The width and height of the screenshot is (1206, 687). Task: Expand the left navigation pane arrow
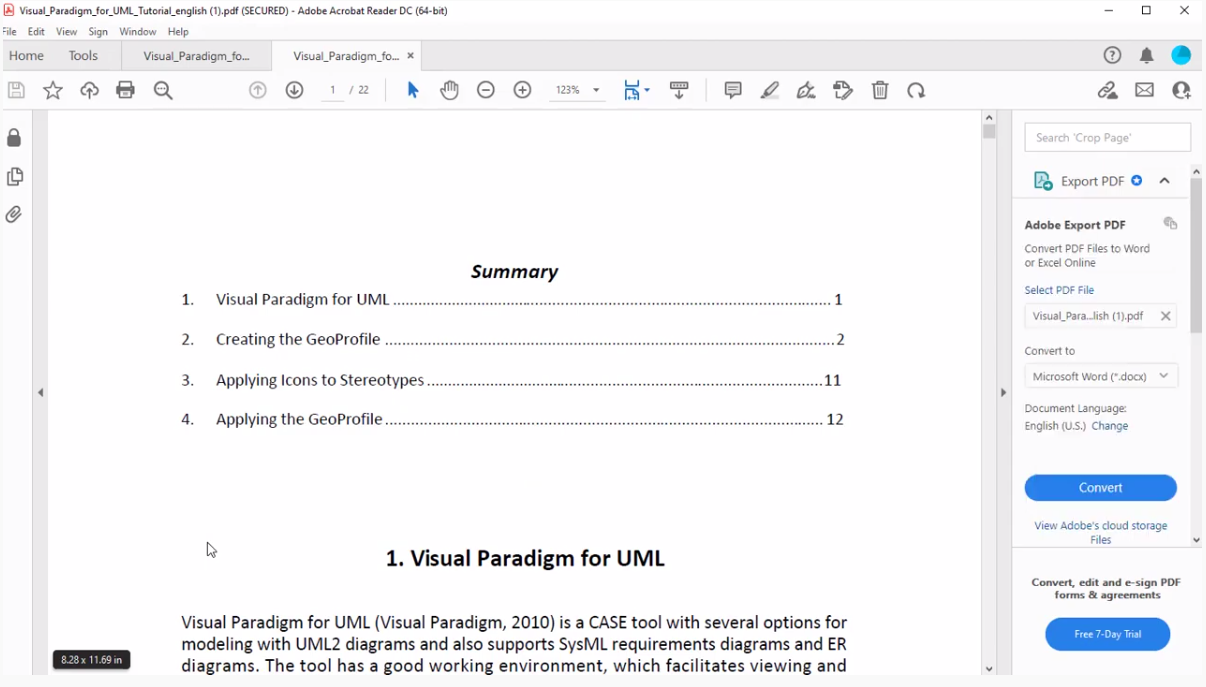pyautogui.click(x=41, y=393)
